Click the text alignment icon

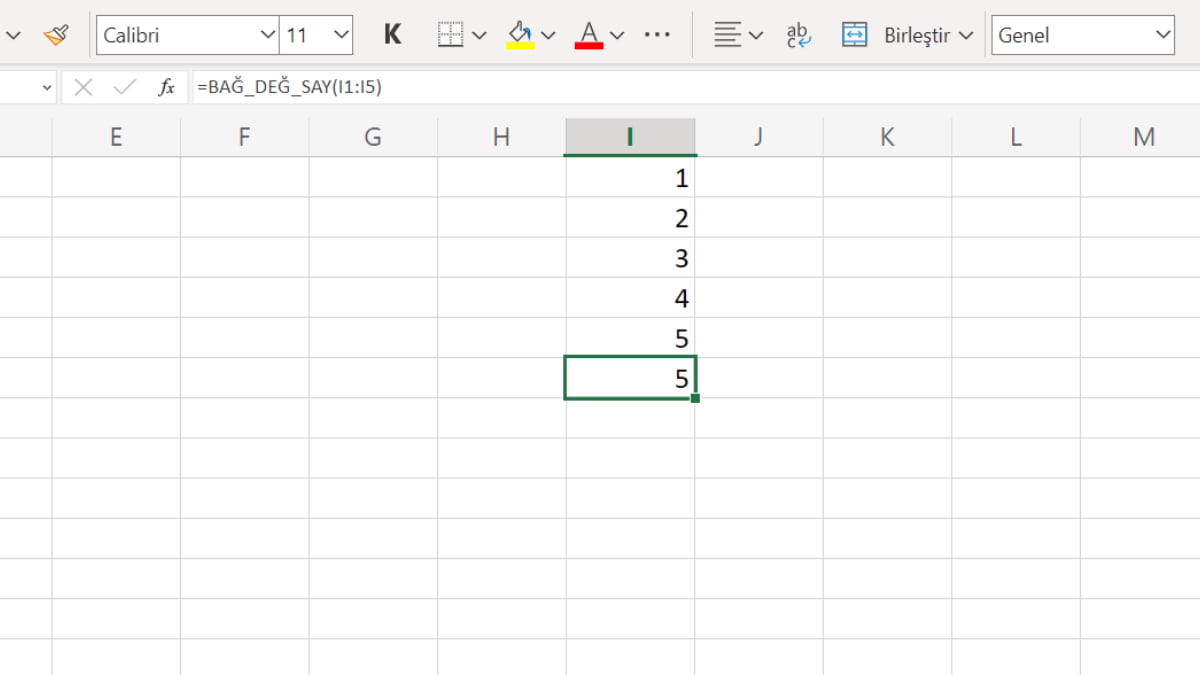(728, 35)
